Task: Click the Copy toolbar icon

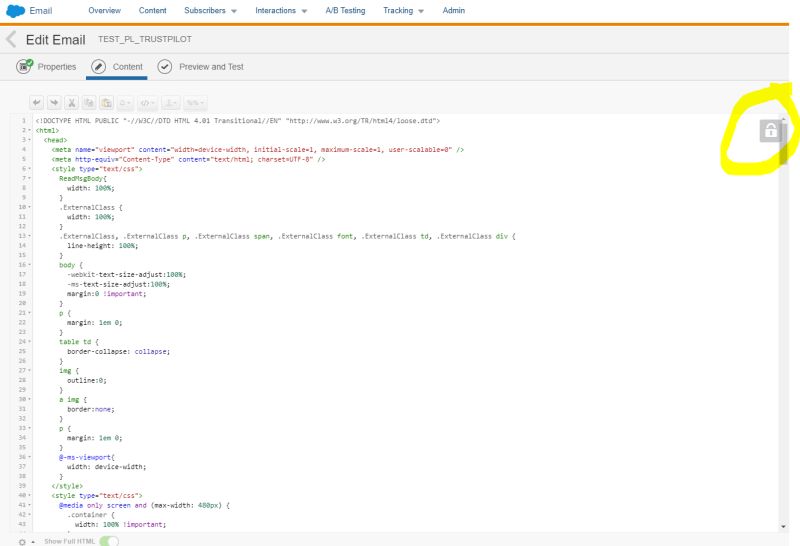Action: (89, 103)
